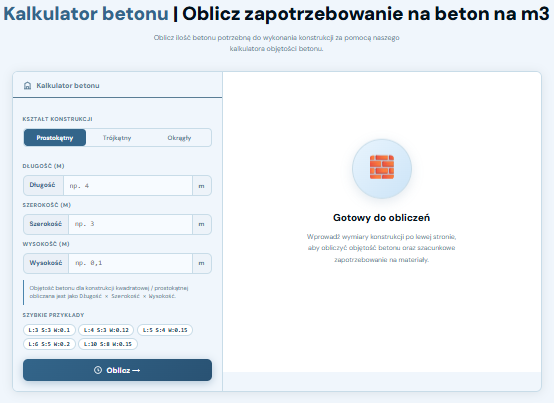This screenshot has height=403, width=554.
Task: Click the subtitle 'Oblicz ilość betonu potrzebną'
Action: tap(277, 43)
